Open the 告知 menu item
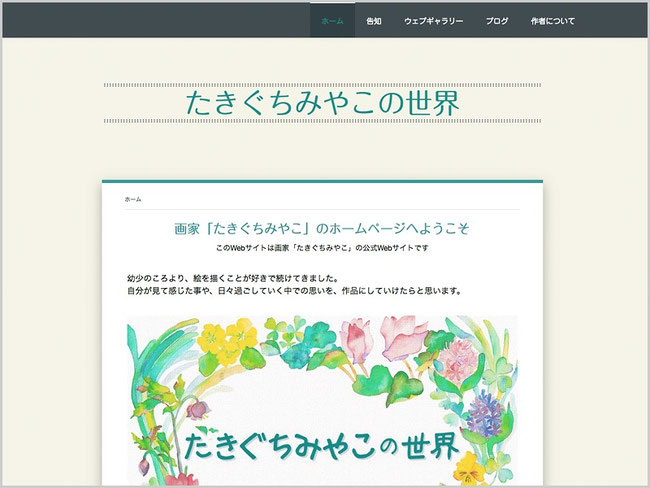650x488 pixels. tap(374, 21)
